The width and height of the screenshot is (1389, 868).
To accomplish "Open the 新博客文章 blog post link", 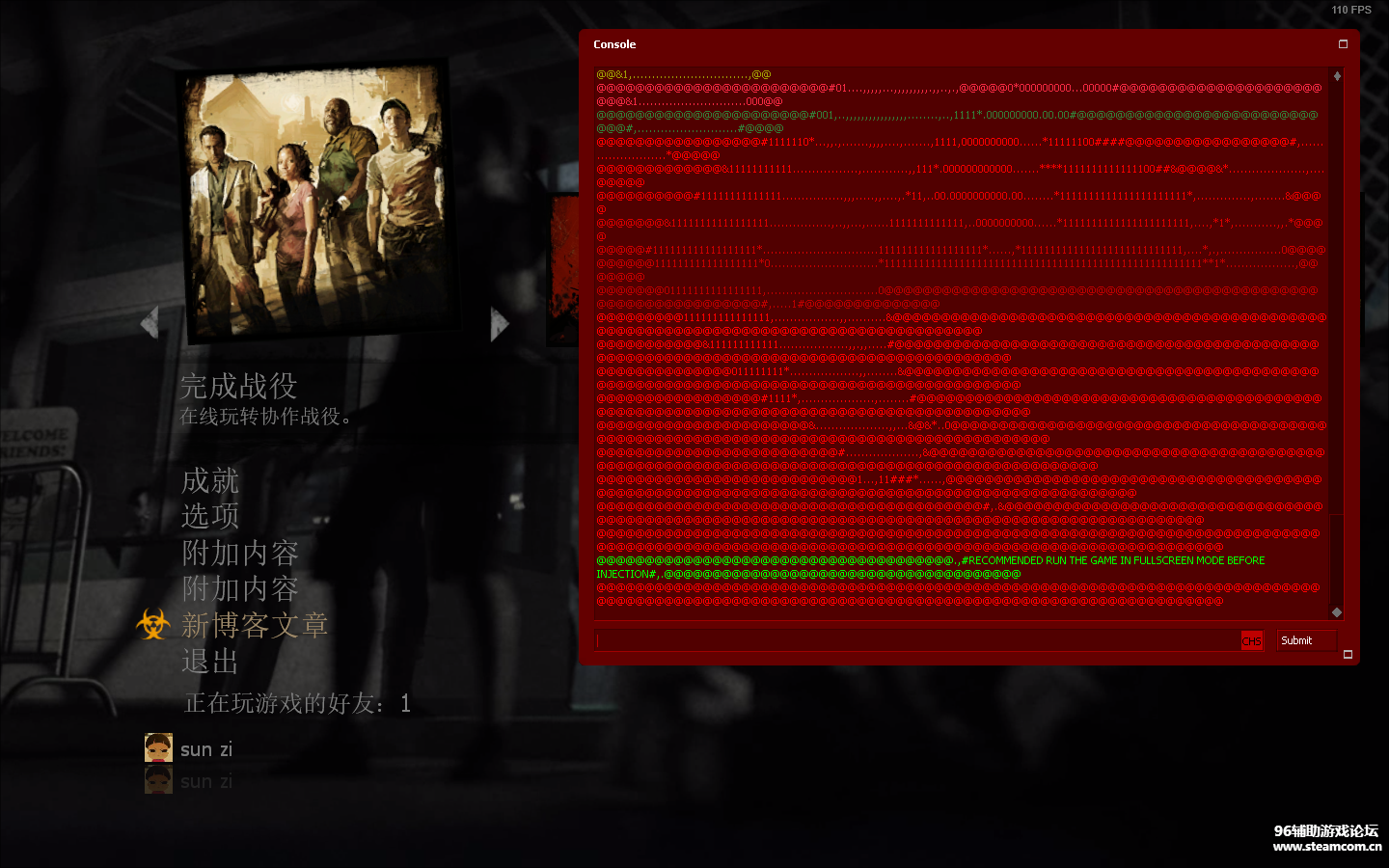I will point(254,625).
